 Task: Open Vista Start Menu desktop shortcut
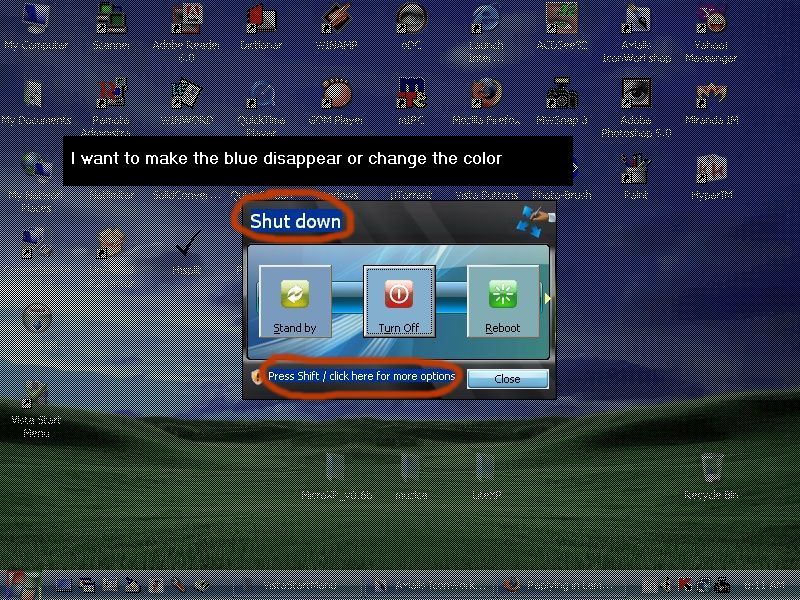[x=36, y=408]
